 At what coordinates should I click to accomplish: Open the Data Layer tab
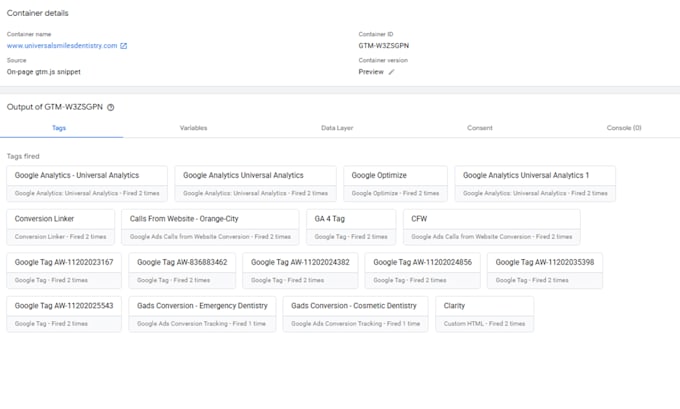[x=337, y=128]
